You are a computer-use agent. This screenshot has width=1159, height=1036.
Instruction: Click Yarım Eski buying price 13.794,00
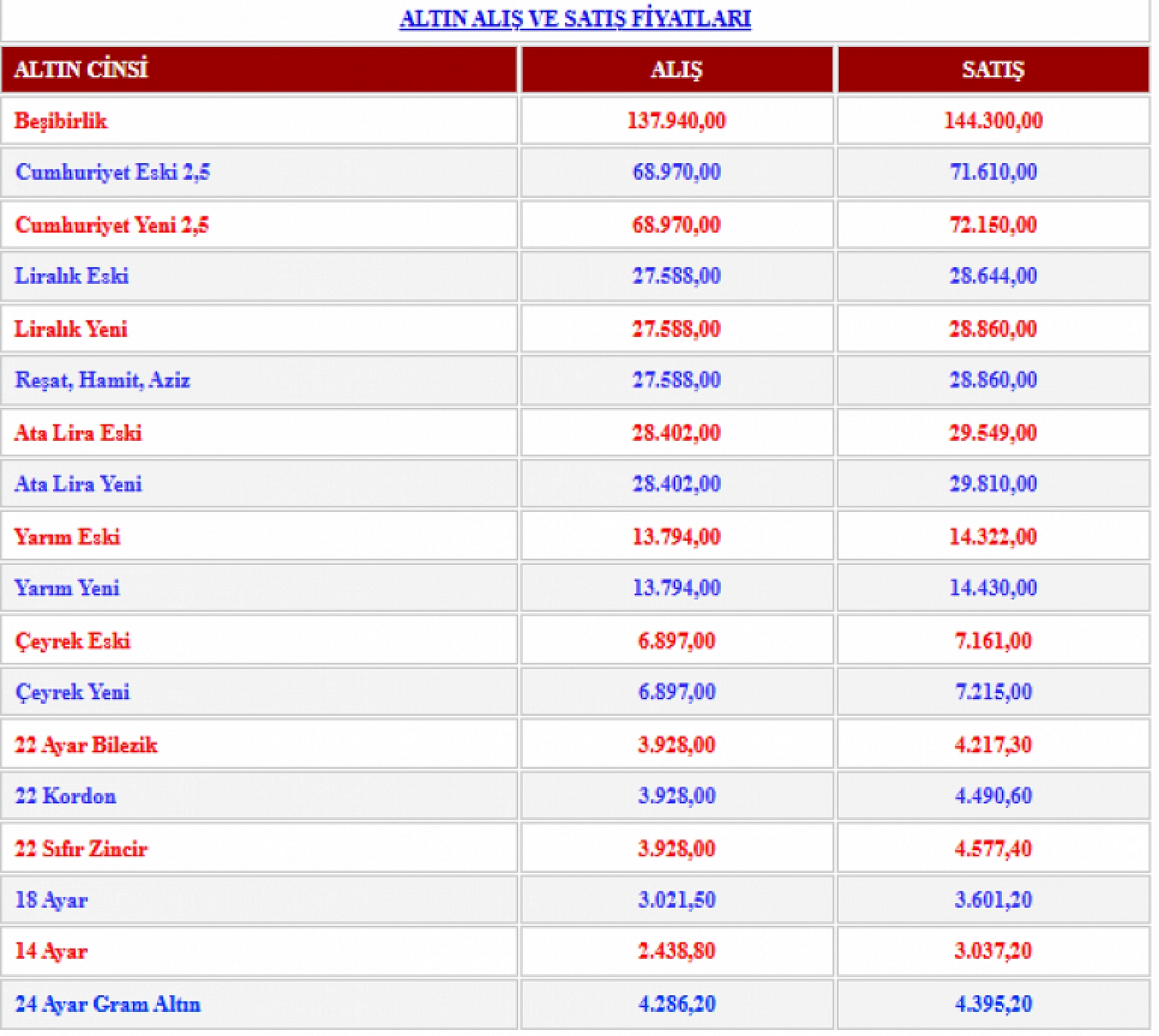[x=676, y=537]
